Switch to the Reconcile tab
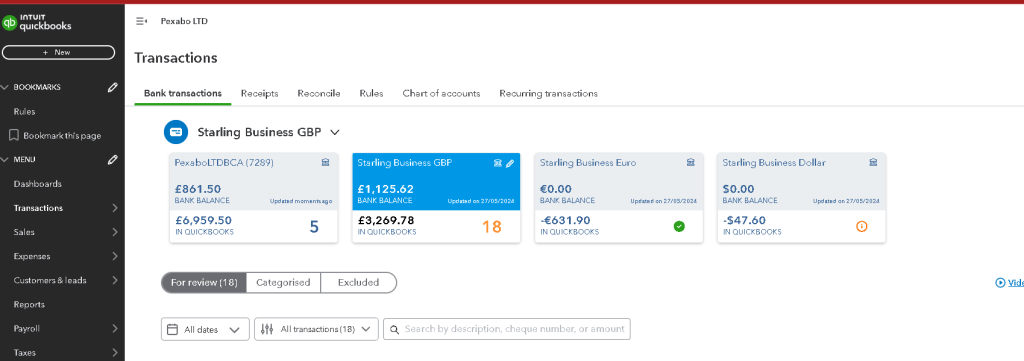Viewport: 1024px width, 361px height. pos(319,93)
